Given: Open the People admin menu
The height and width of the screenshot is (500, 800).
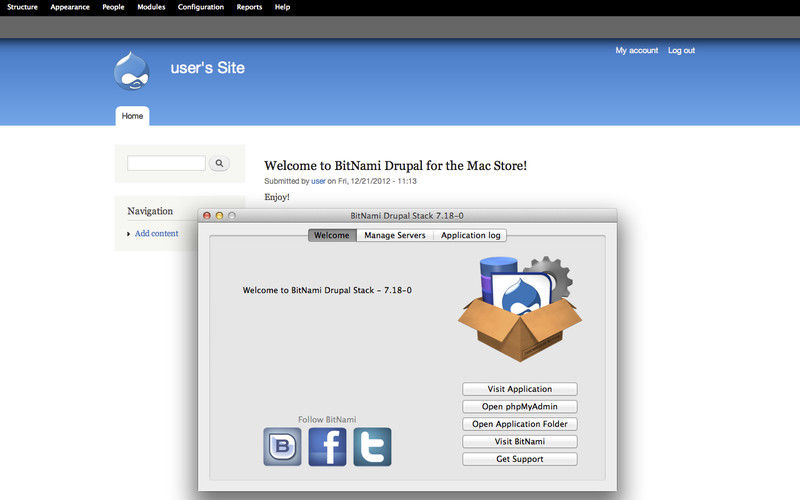Looking at the screenshot, I should coord(113,7).
